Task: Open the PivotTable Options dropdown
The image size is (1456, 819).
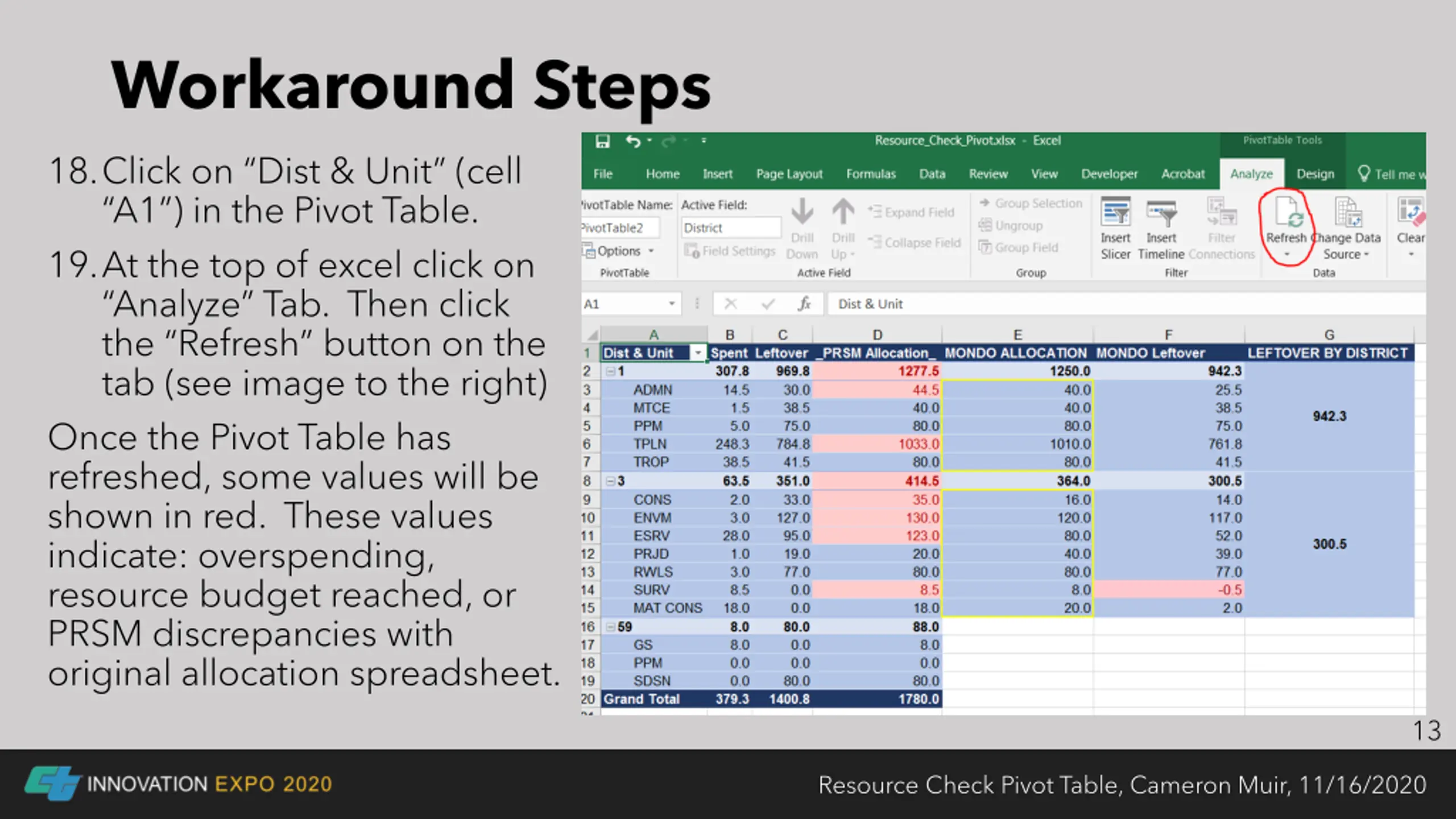Action: pyautogui.click(x=619, y=251)
